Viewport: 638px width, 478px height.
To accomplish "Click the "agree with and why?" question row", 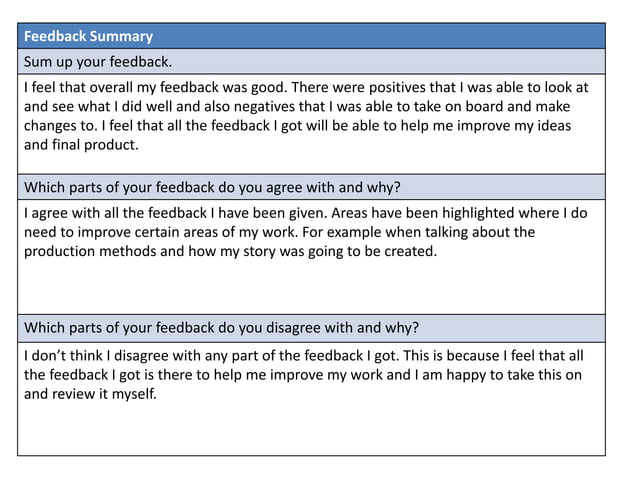I will pos(311,187).
